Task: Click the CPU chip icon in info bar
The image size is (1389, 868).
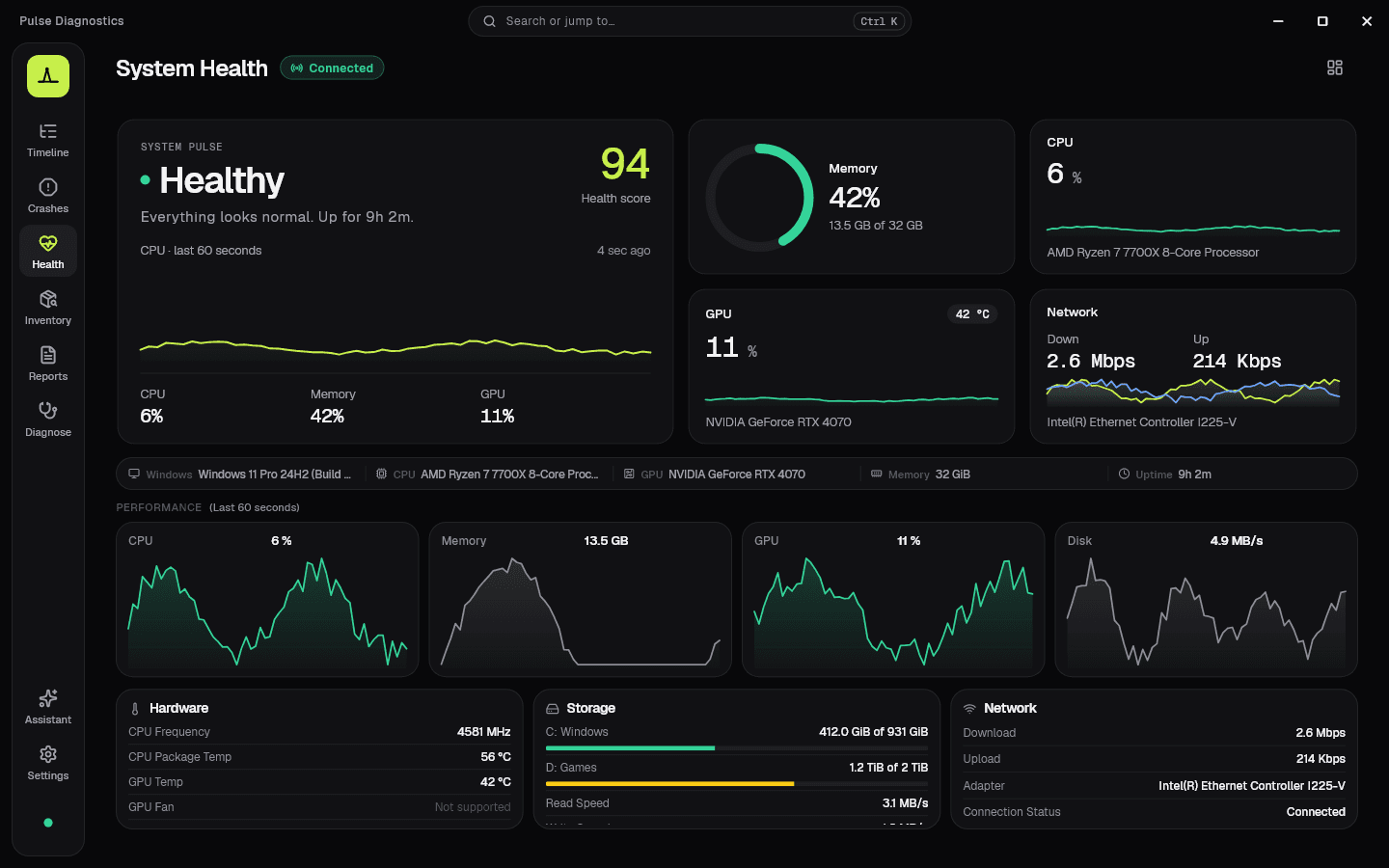Action: tap(382, 475)
